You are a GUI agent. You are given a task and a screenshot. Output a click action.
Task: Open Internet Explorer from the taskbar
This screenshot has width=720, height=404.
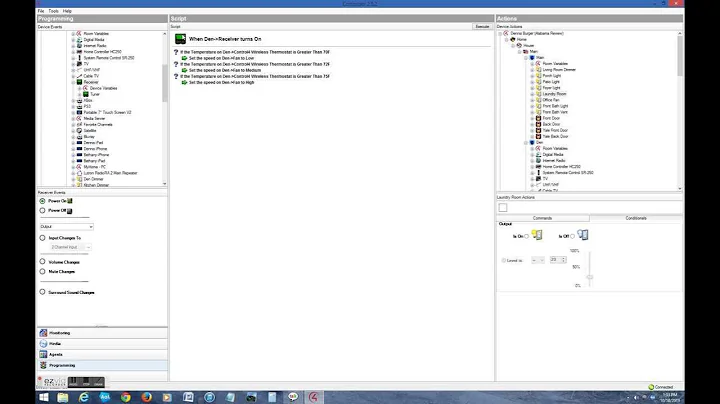coord(84,397)
